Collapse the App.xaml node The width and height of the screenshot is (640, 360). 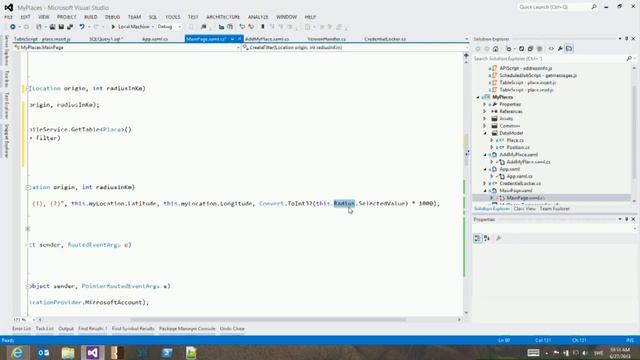485,169
